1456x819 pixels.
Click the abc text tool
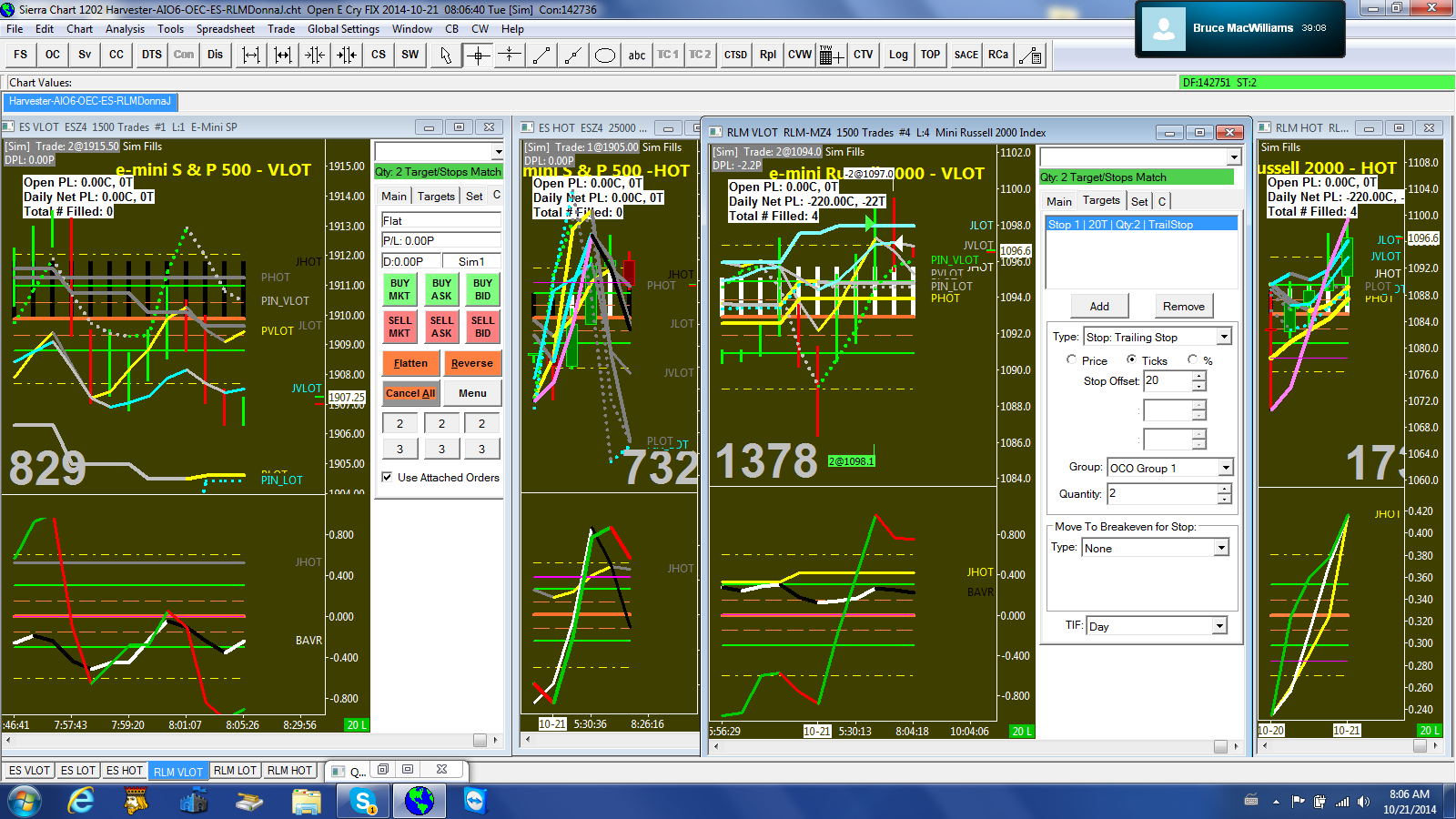tap(637, 55)
